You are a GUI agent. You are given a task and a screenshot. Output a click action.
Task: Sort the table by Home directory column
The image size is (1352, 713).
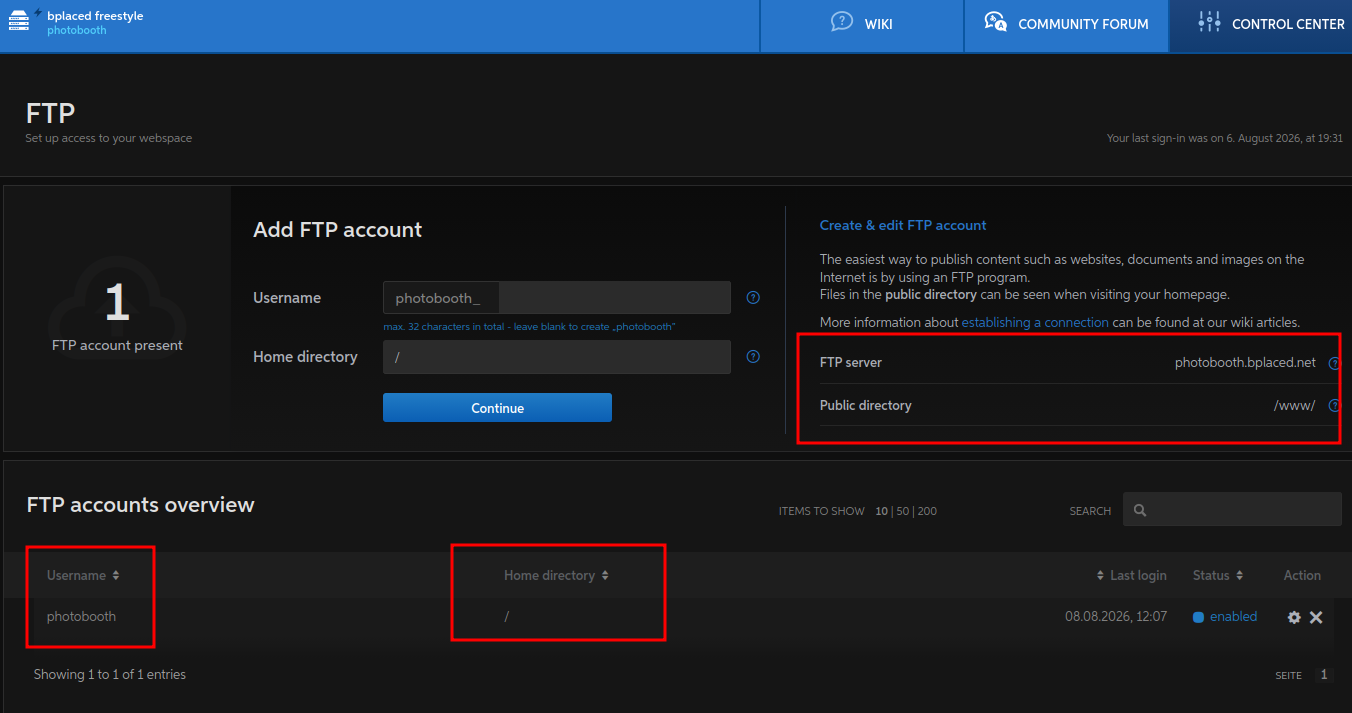(556, 575)
